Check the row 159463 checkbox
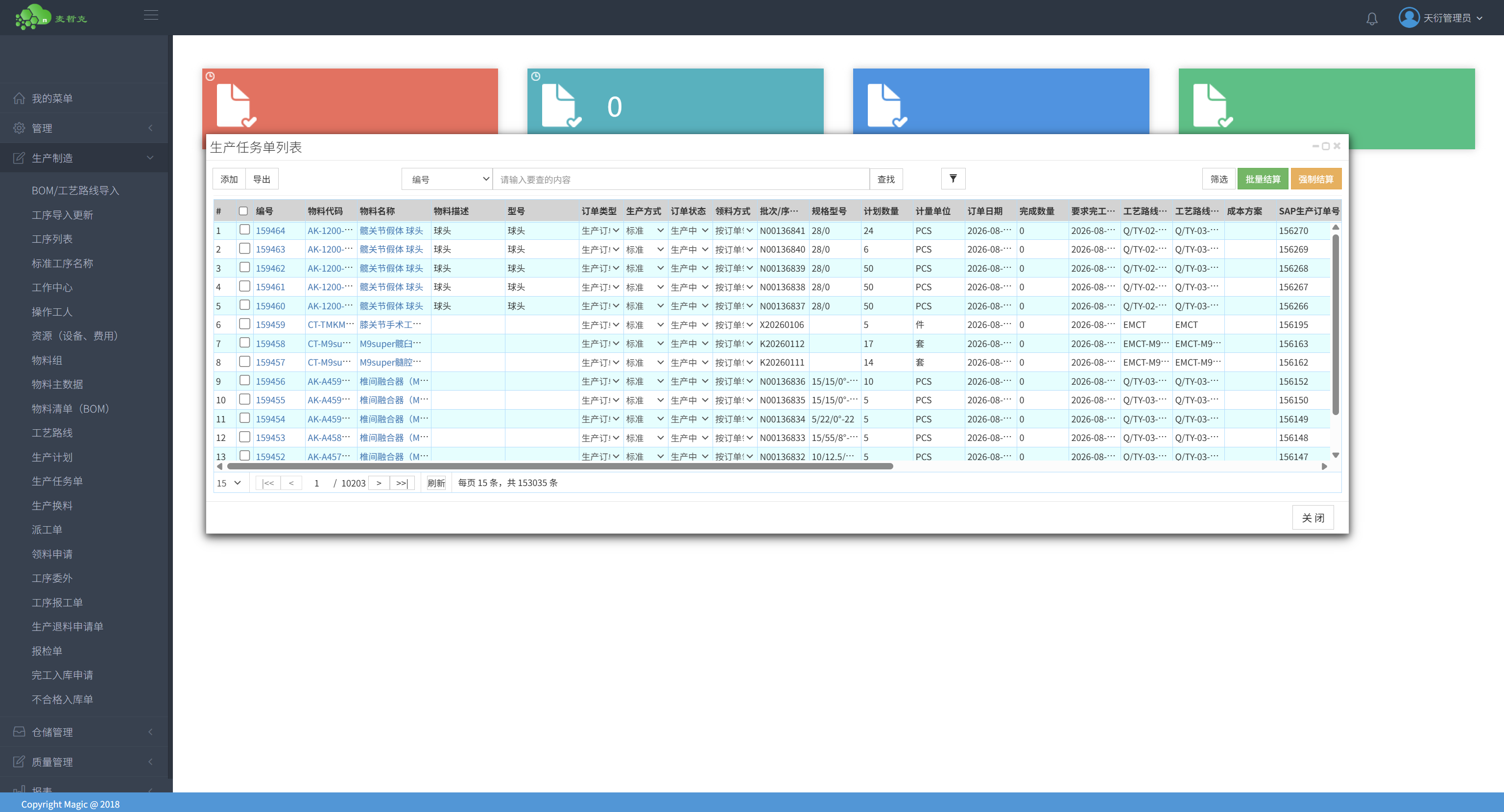The image size is (1504, 812). click(245, 249)
